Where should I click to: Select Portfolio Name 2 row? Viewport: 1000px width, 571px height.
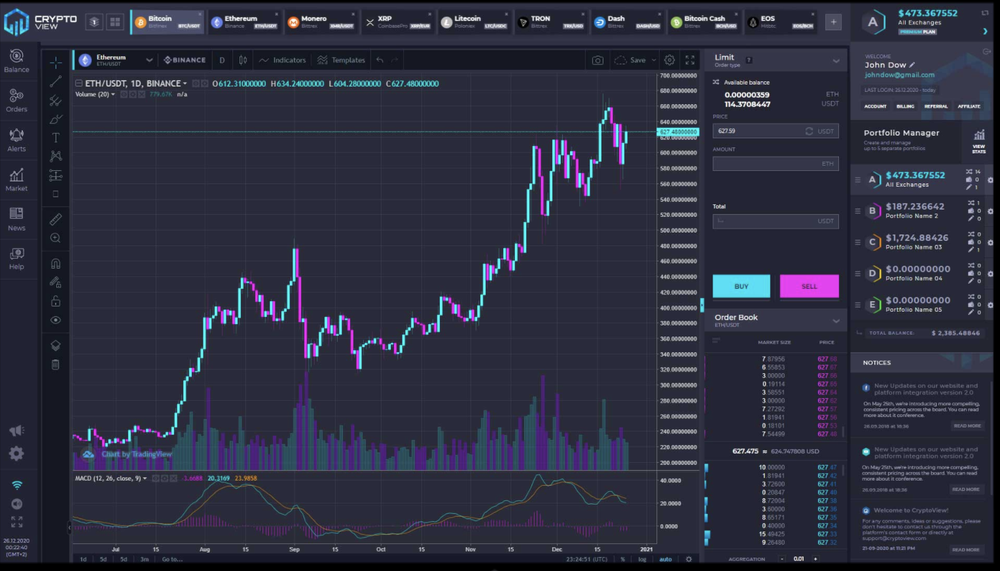coord(922,211)
